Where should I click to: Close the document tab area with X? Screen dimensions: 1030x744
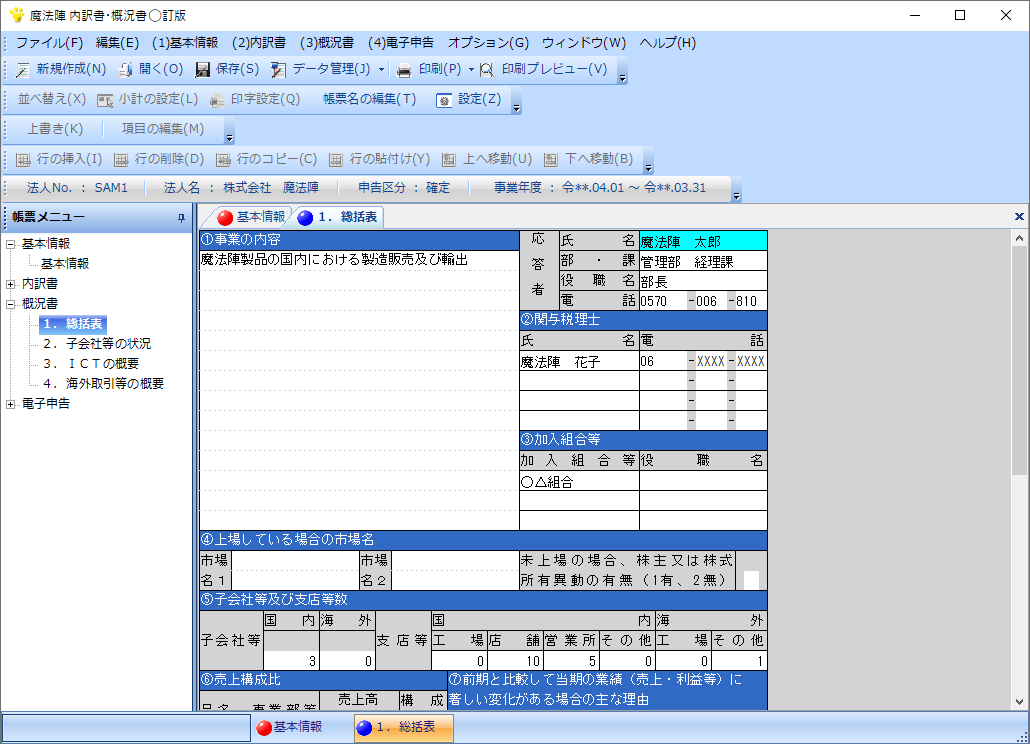tap(1019, 216)
